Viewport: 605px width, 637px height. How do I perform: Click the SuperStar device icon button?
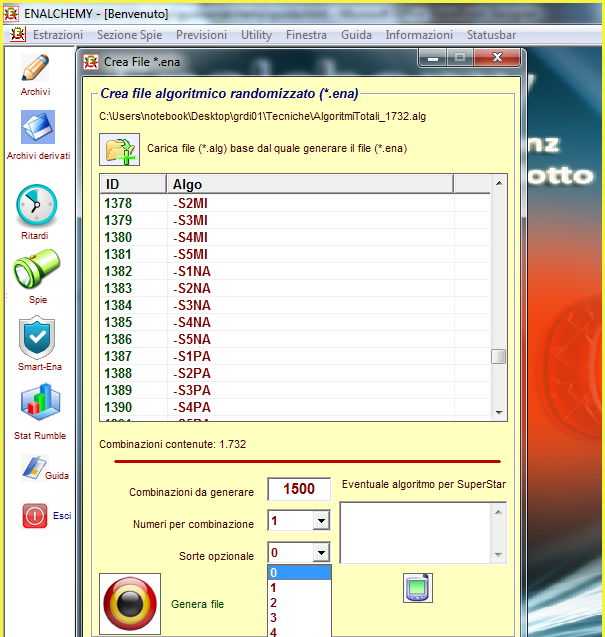(418, 588)
